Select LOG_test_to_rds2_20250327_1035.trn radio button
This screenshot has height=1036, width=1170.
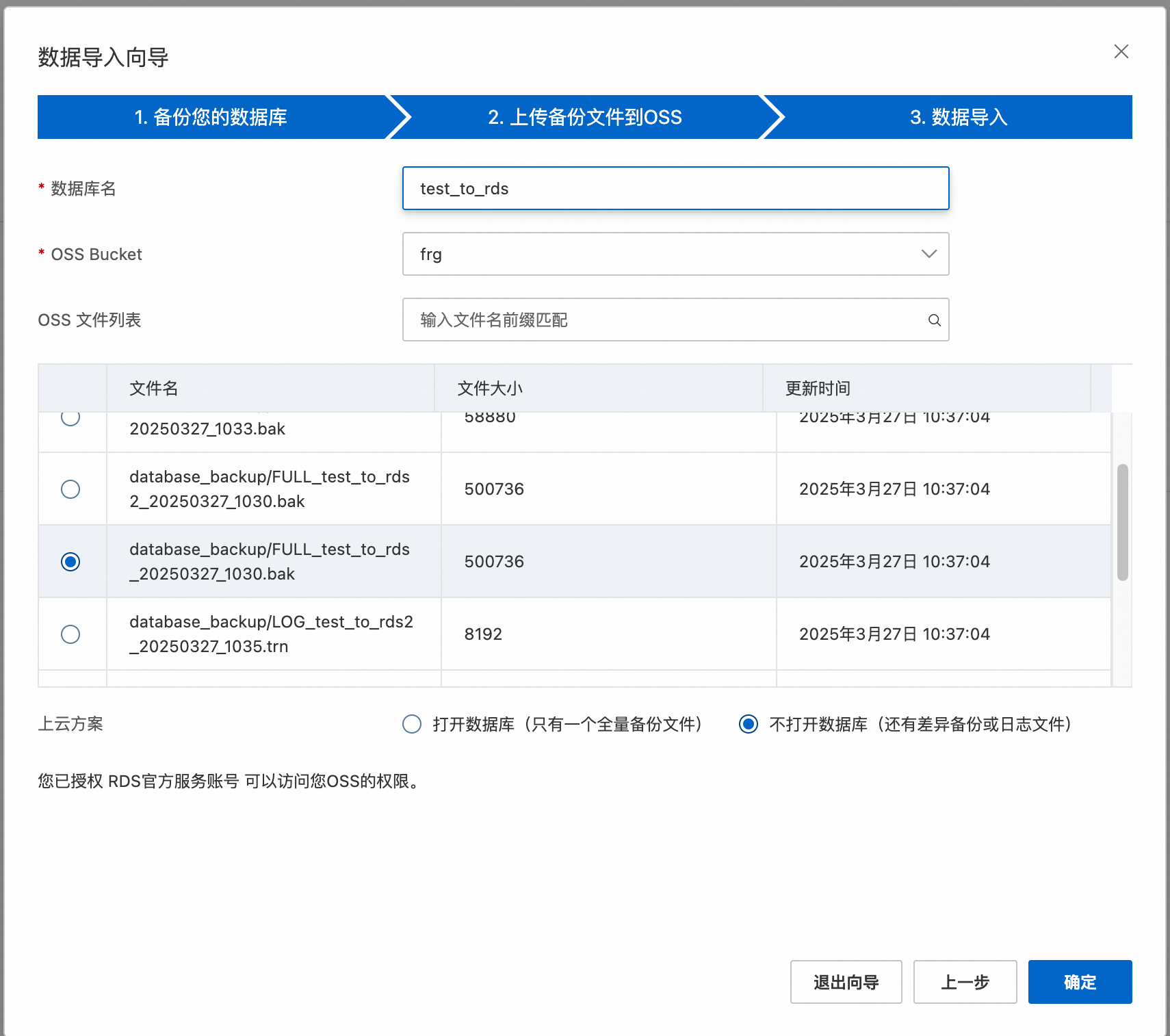point(70,634)
